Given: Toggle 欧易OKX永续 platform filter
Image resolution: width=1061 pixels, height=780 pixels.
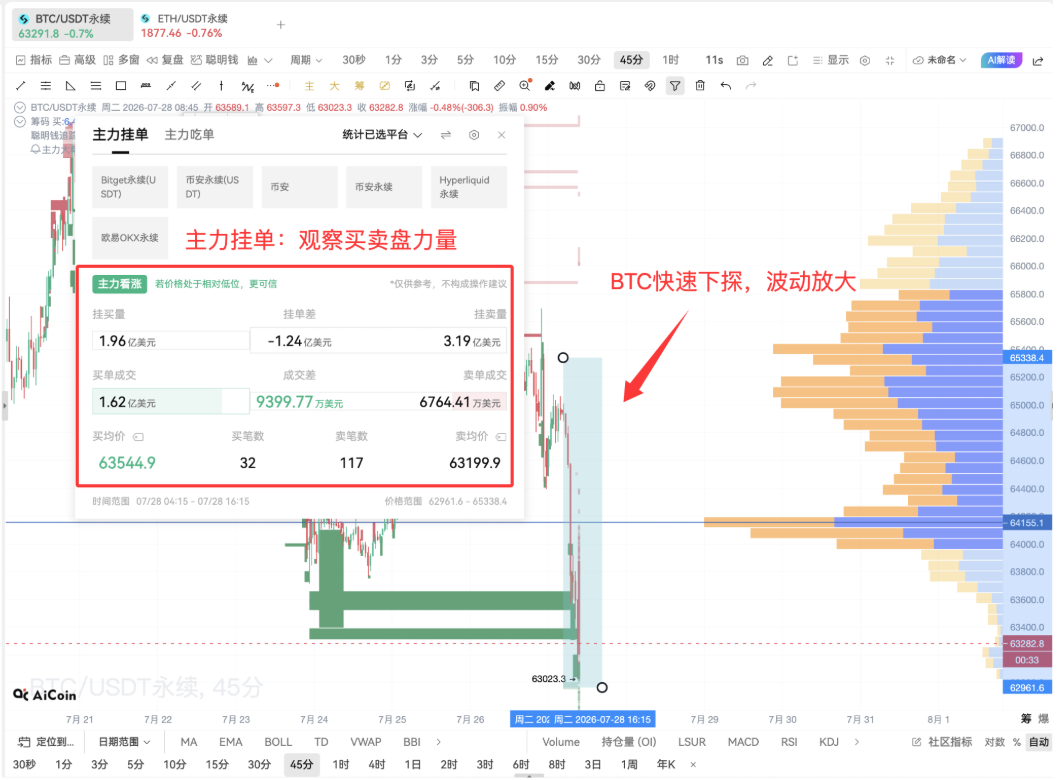Looking at the screenshot, I should click(130, 237).
